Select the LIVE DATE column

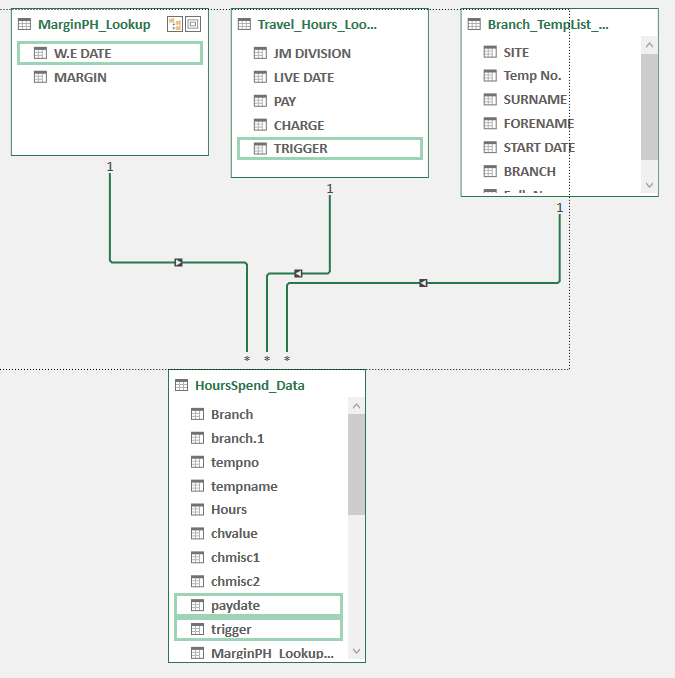[330, 77]
